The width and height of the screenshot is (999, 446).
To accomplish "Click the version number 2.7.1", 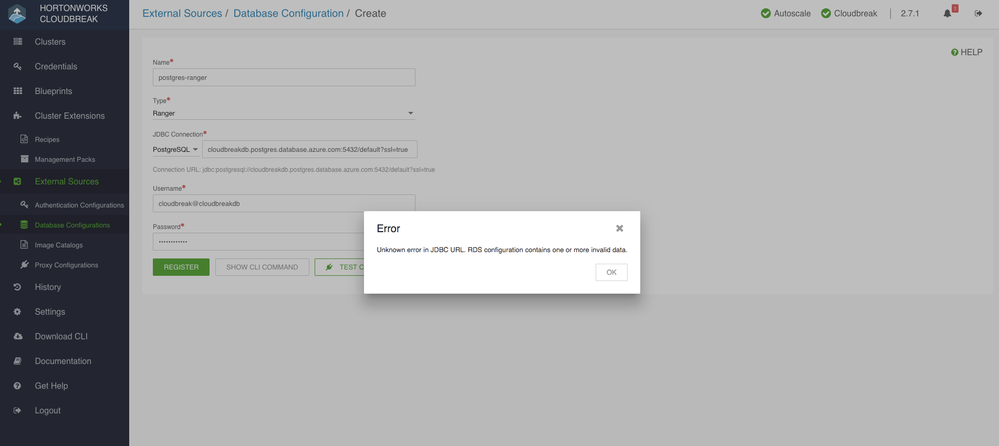I will point(910,13).
